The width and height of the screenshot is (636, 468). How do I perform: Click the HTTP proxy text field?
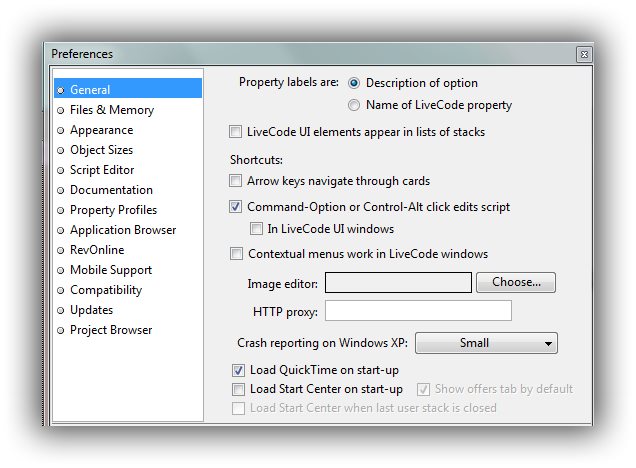tap(418, 311)
